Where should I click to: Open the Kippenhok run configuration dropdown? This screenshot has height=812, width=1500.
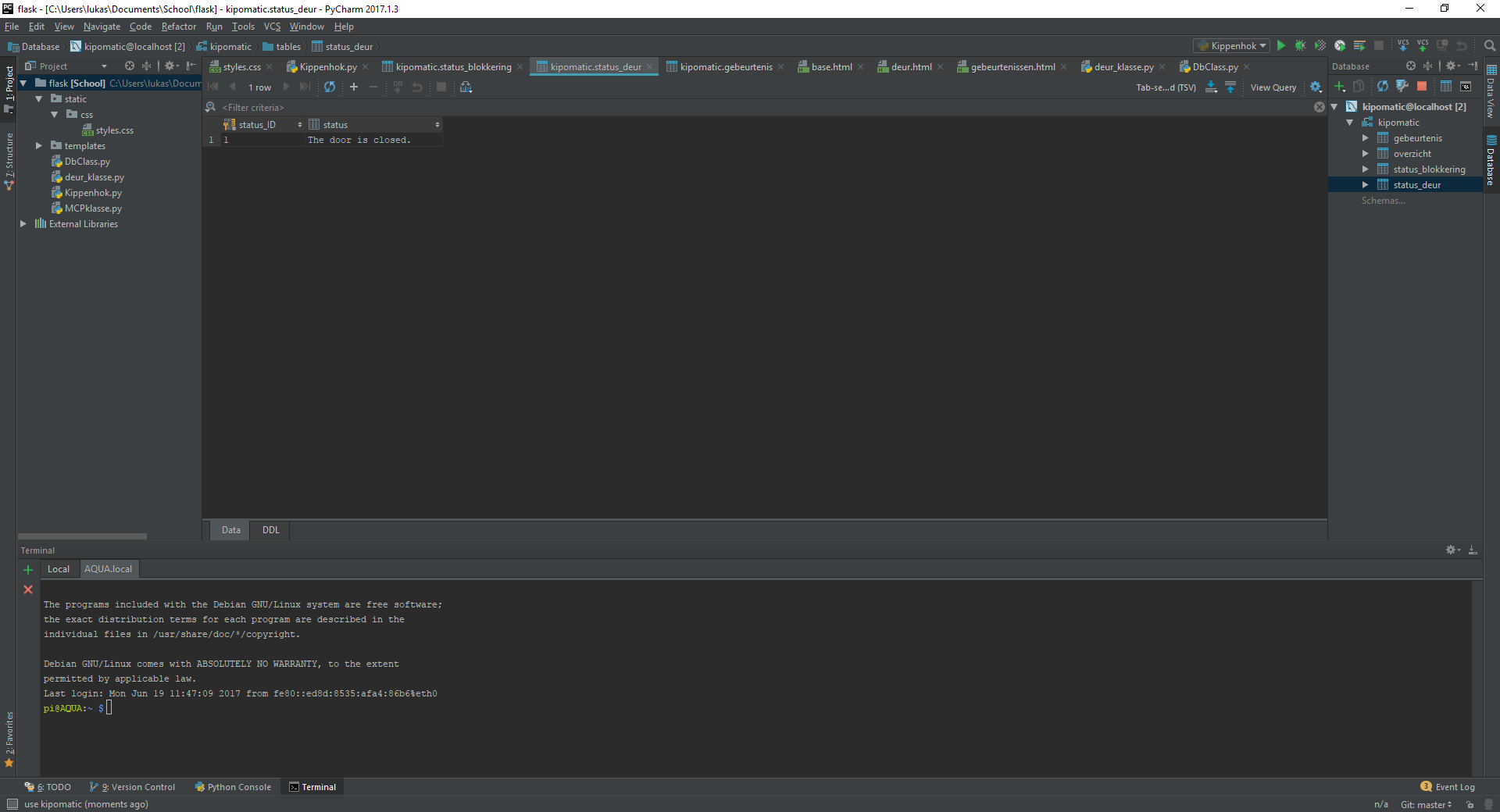(x=1231, y=46)
